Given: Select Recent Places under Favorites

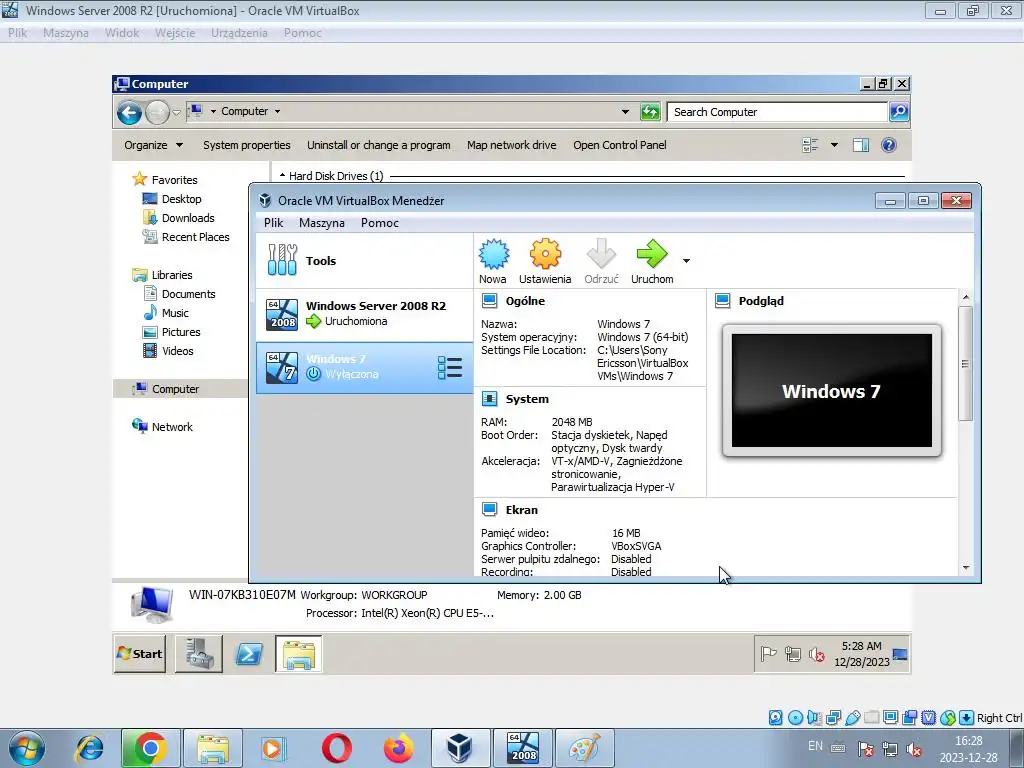Looking at the screenshot, I should [186, 236].
